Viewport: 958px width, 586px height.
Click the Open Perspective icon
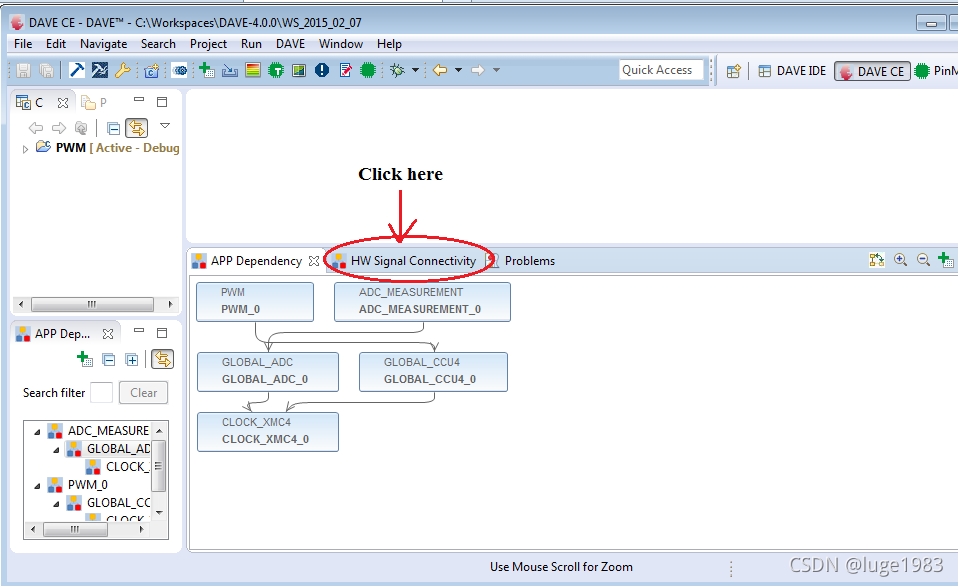734,71
